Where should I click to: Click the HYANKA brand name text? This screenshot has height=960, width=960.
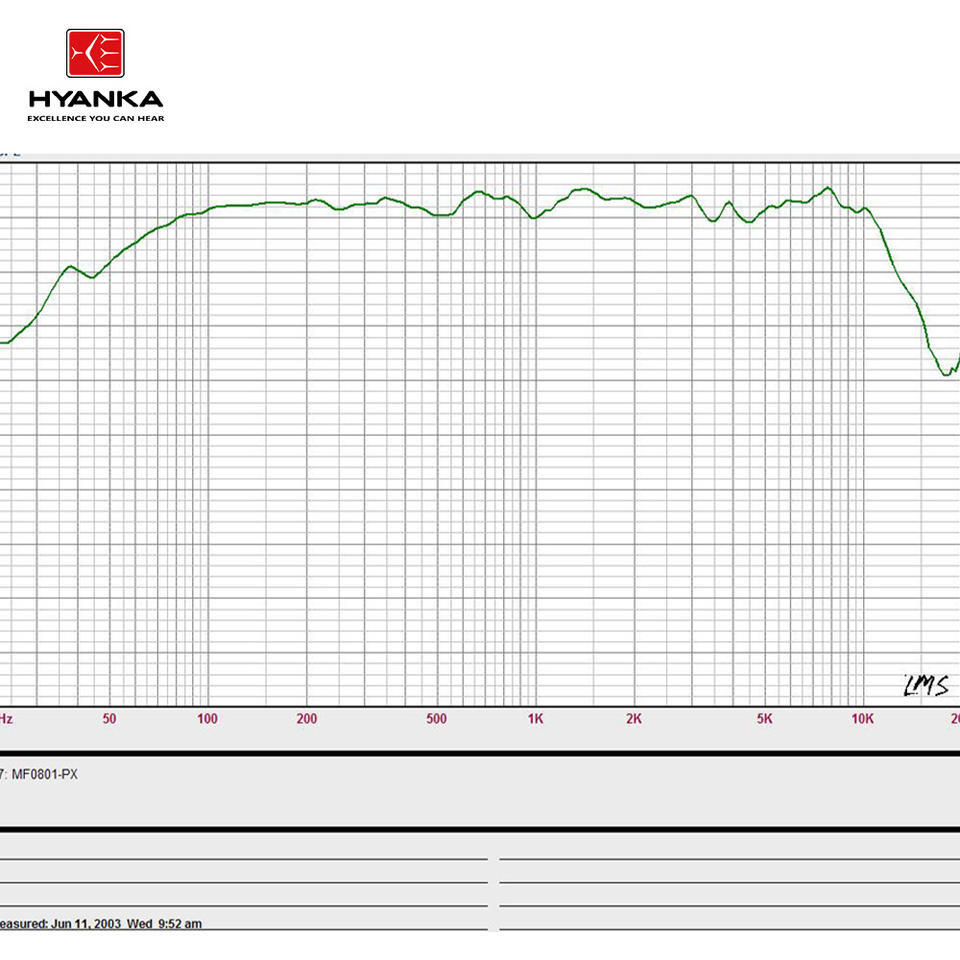[x=96, y=99]
